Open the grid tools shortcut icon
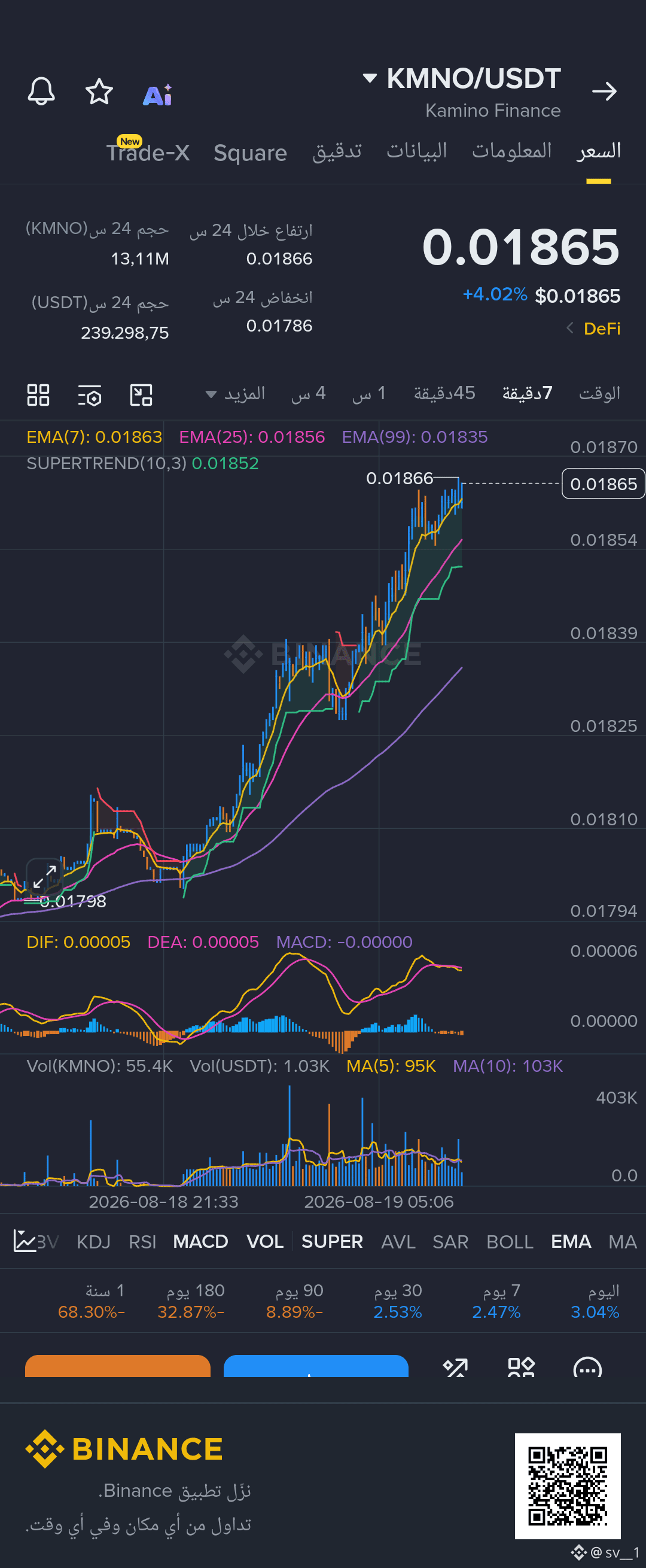Image resolution: width=646 pixels, height=1568 pixels. (522, 1367)
